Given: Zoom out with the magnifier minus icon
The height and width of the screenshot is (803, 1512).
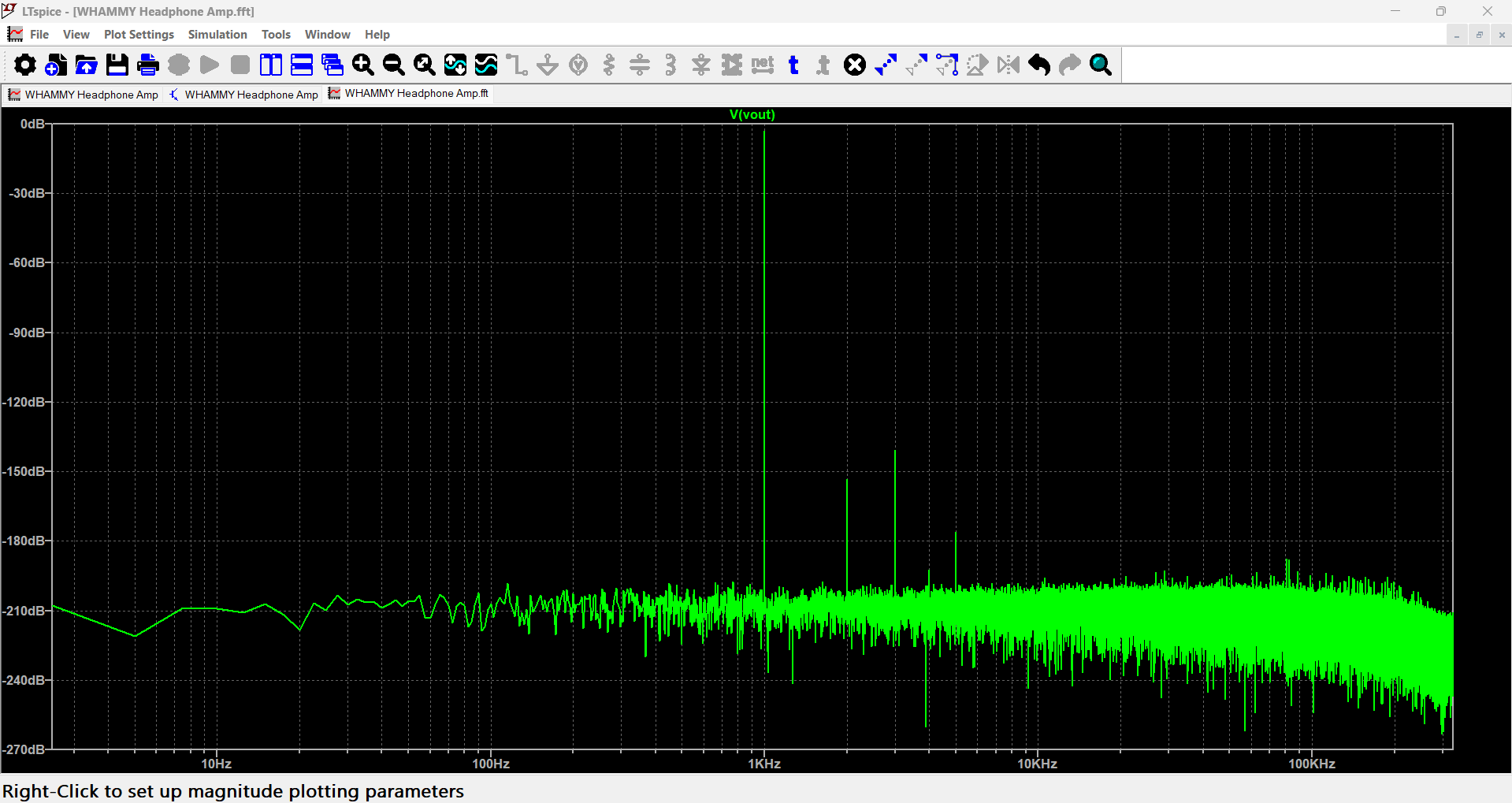Looking at the screenshot, I should click(x=394, y=65).
